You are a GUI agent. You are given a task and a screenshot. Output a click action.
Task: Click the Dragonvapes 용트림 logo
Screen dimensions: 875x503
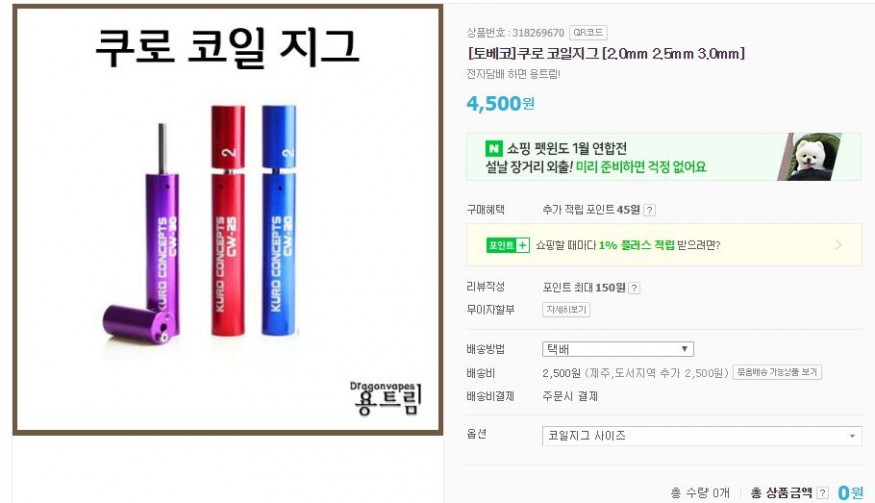tap(386, 398)
